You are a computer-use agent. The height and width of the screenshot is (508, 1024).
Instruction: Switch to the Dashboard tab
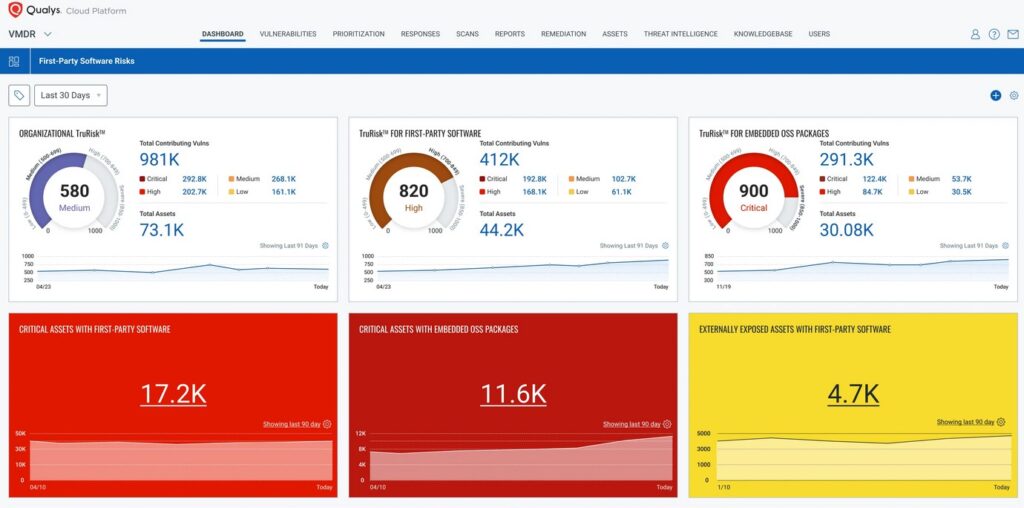[223, 34]
